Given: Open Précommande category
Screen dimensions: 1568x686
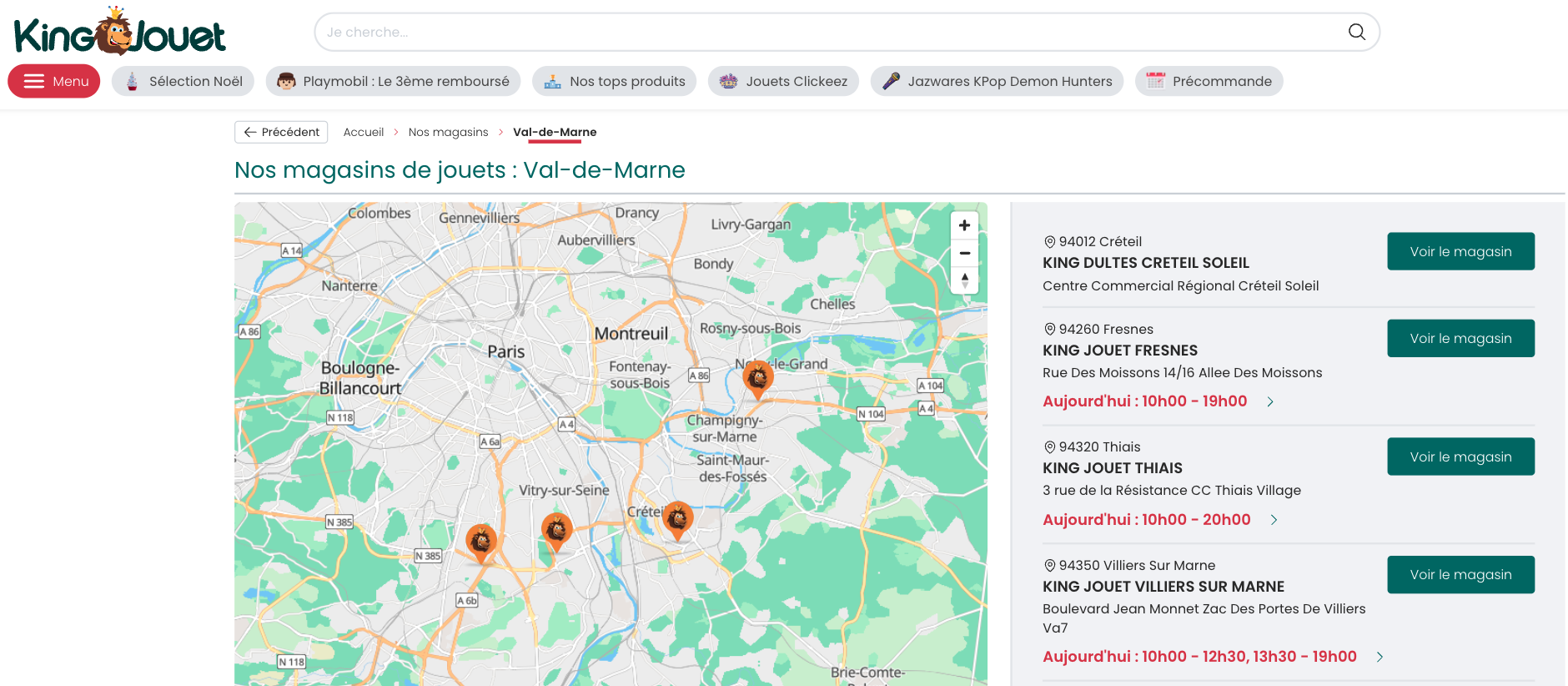Looking at the screenshot, I should [1209, 81].
